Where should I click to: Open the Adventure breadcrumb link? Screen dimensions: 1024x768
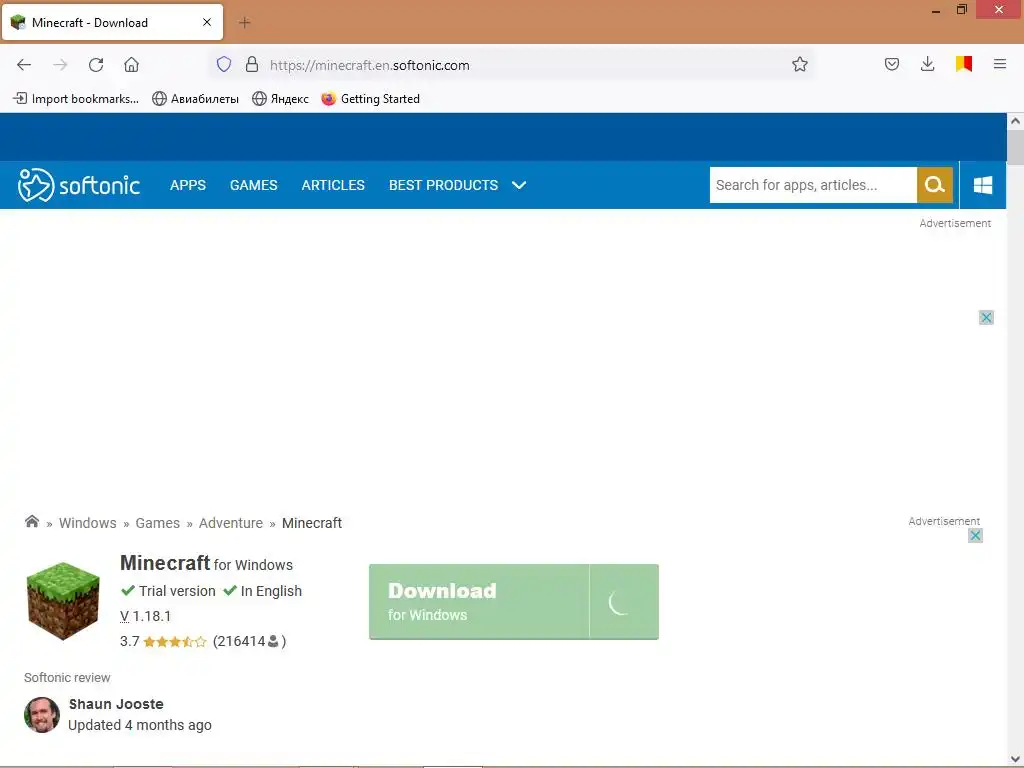231,523
